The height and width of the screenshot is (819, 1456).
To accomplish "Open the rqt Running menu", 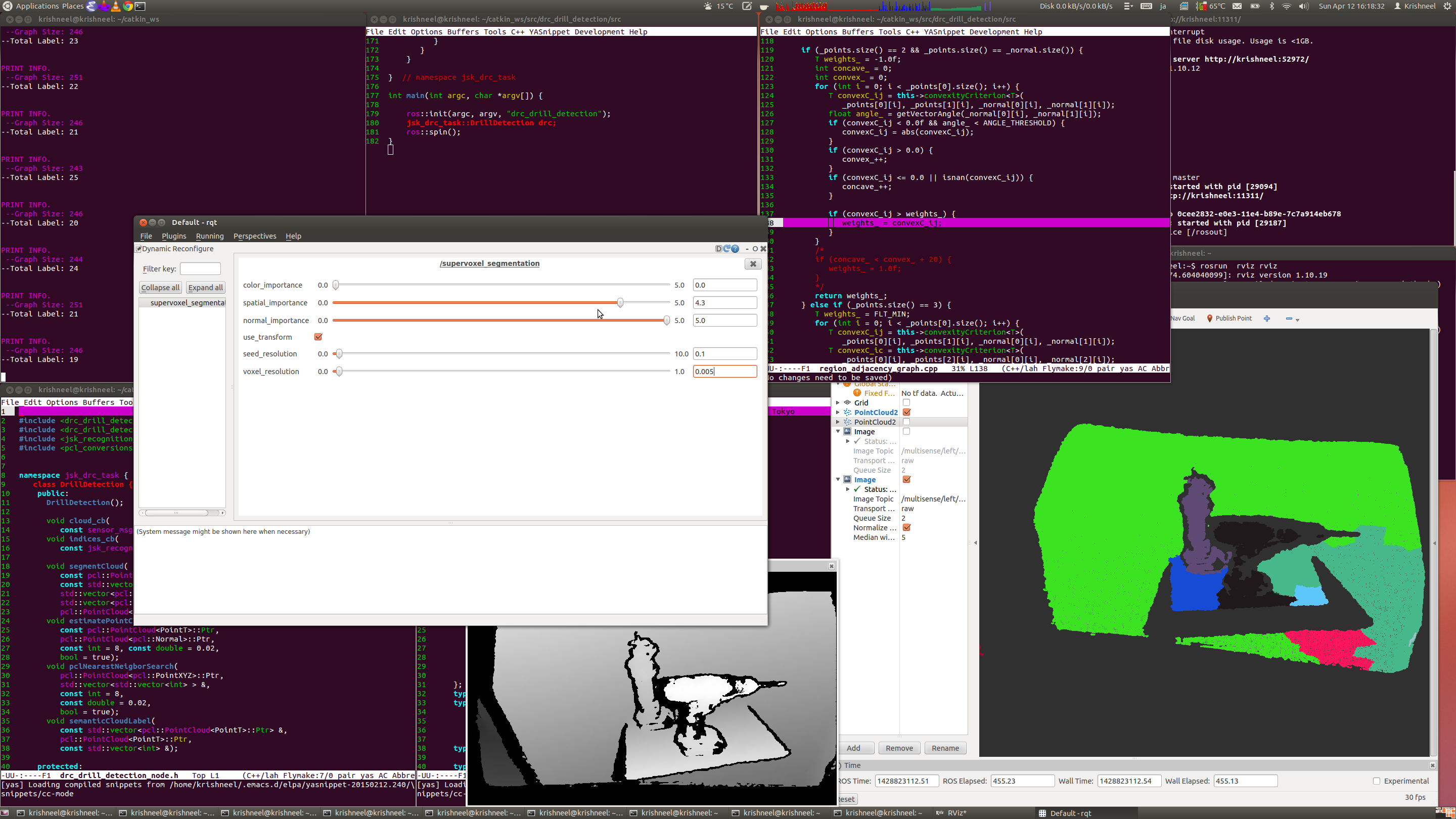I will pos(210,236).
